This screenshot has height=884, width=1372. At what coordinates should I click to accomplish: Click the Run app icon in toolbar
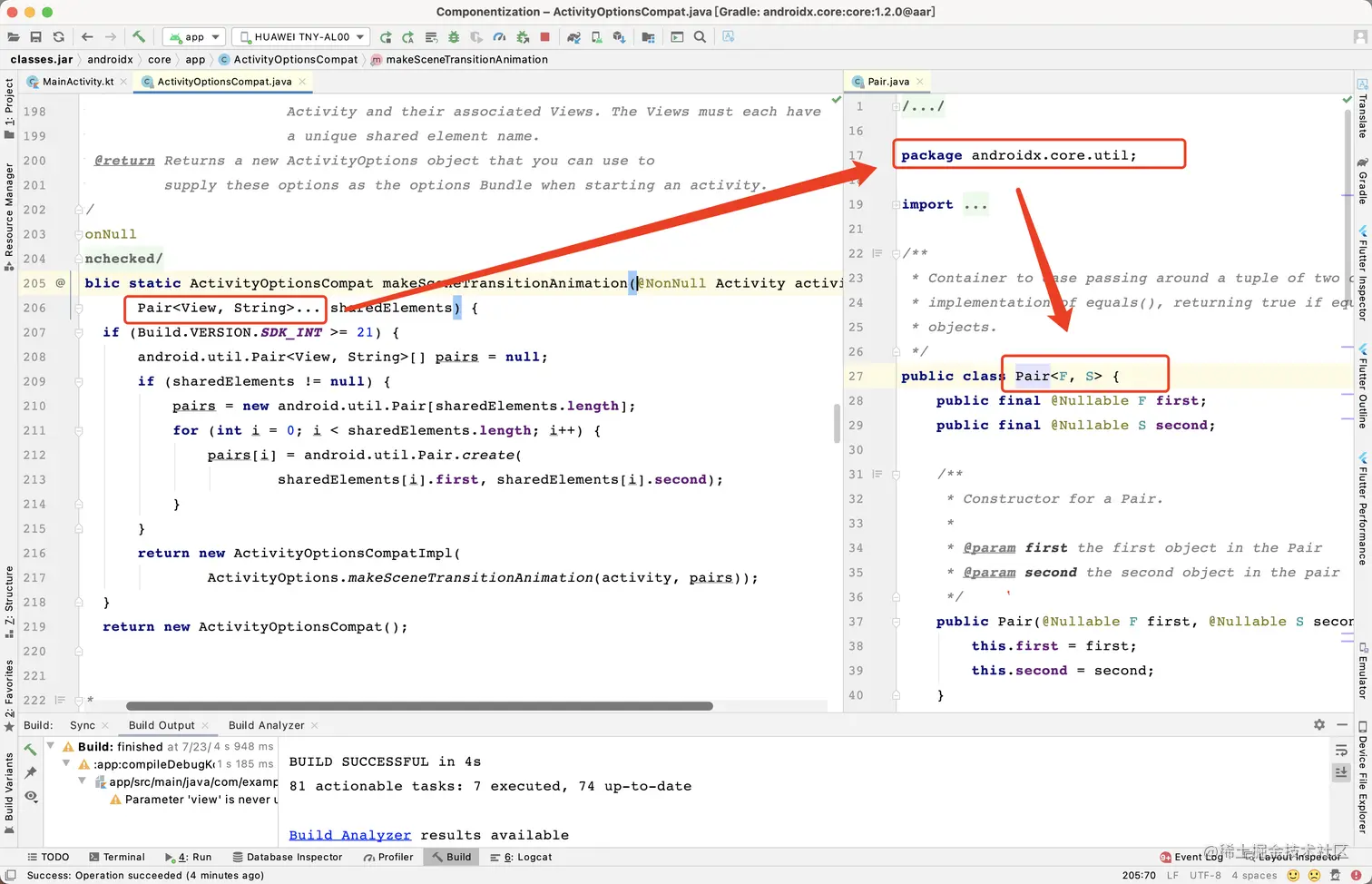point(386,37)
